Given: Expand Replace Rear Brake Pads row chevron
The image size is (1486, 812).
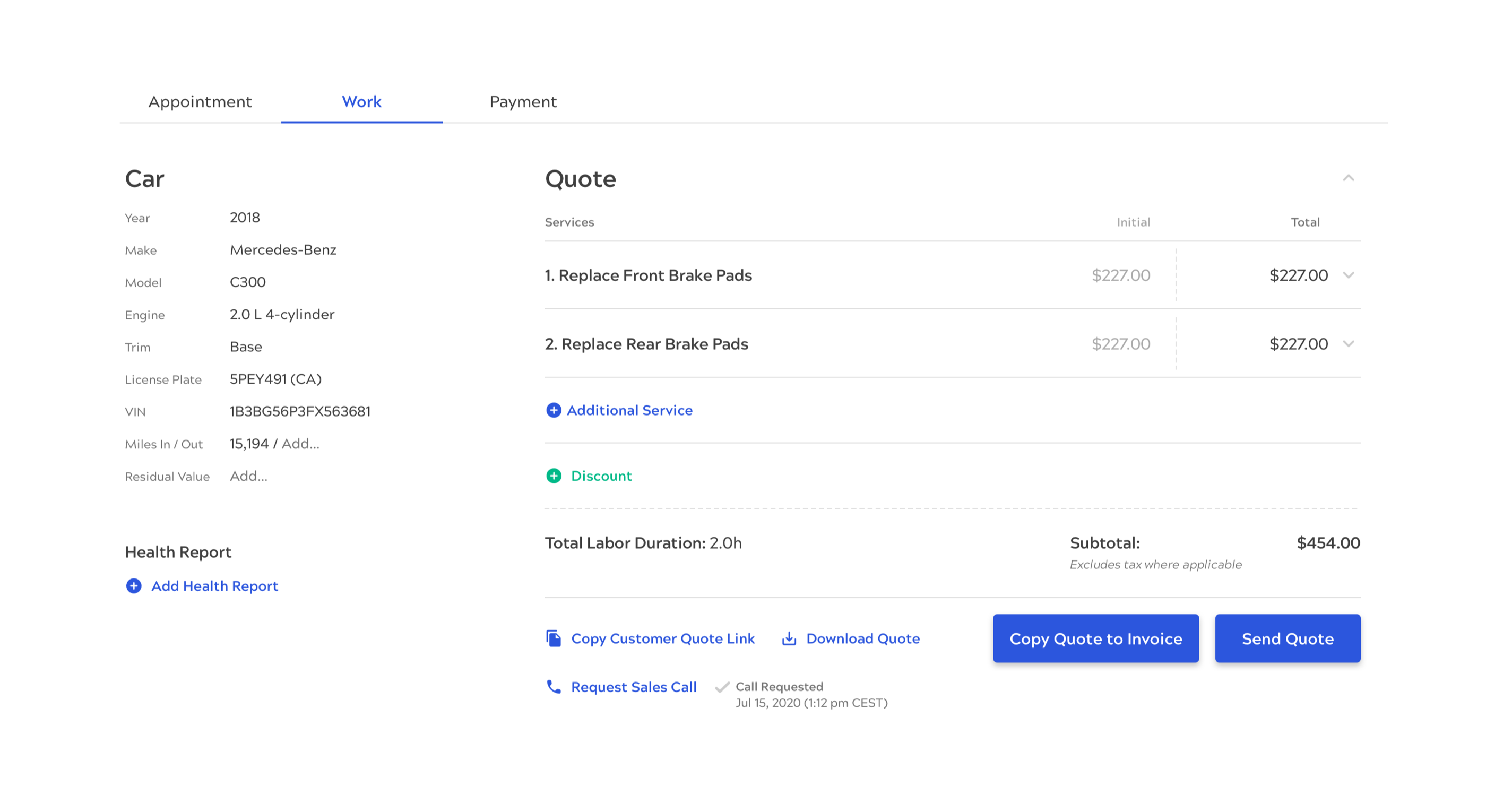Looking at the screenshot, I should [x=1348, y=344].
